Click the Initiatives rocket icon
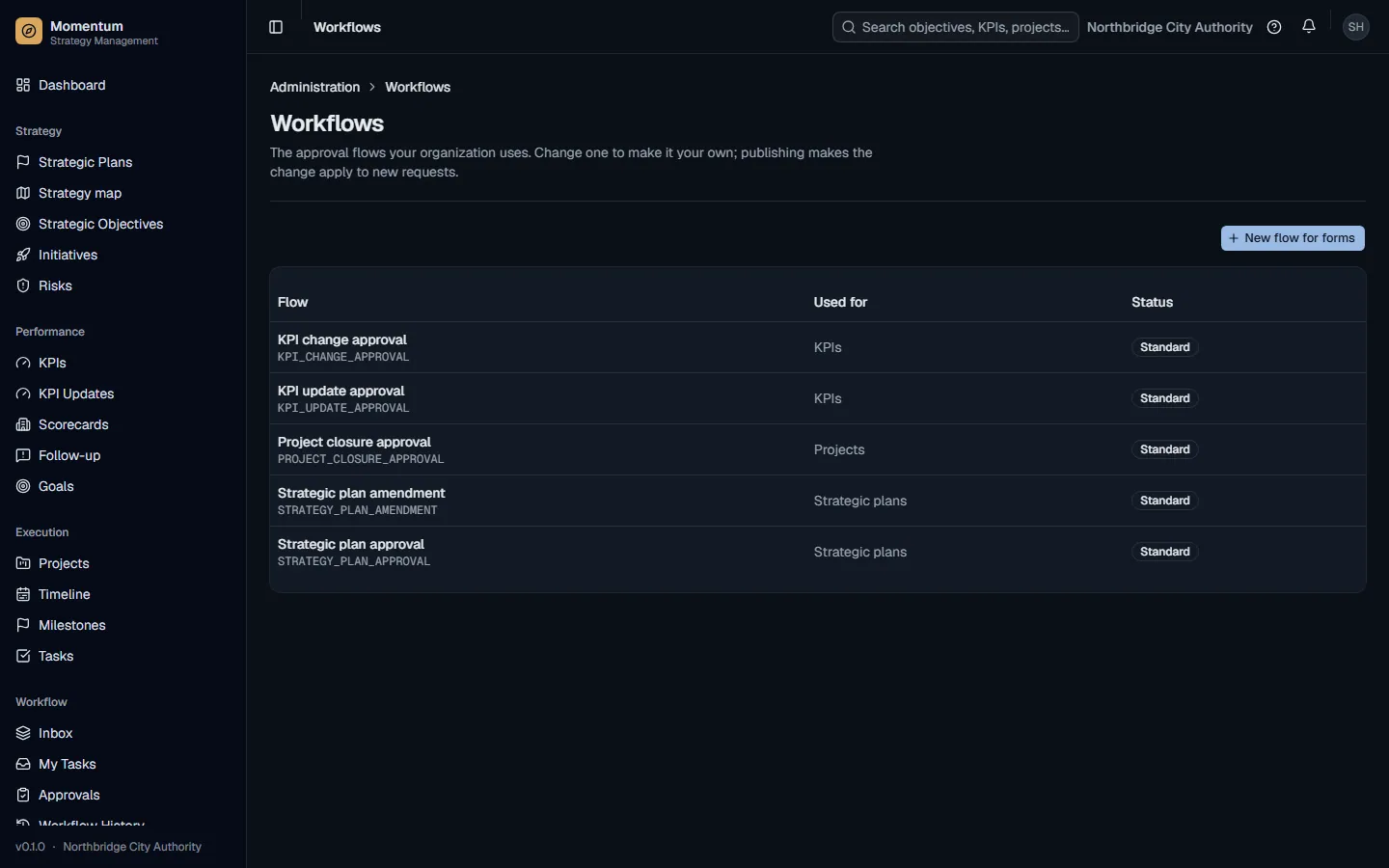 [x=23, y=255]
